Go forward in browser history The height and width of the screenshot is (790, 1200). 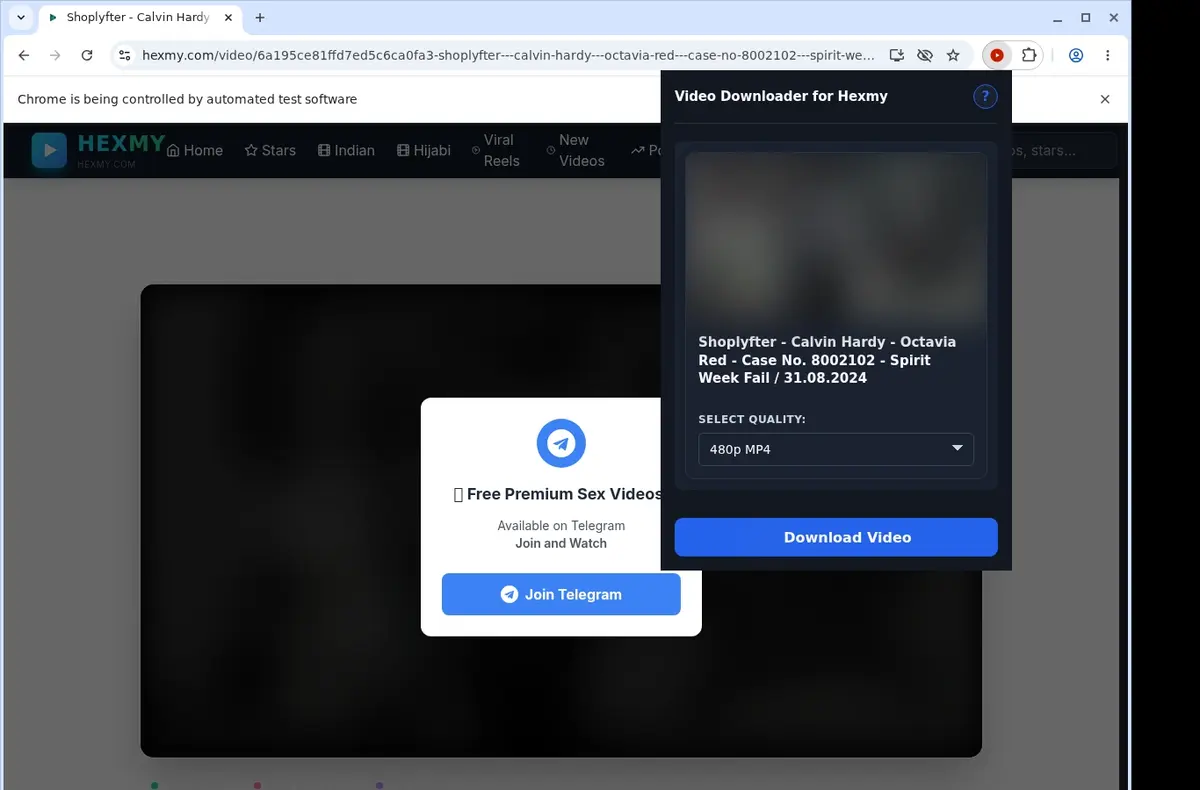tap(55, 56)
